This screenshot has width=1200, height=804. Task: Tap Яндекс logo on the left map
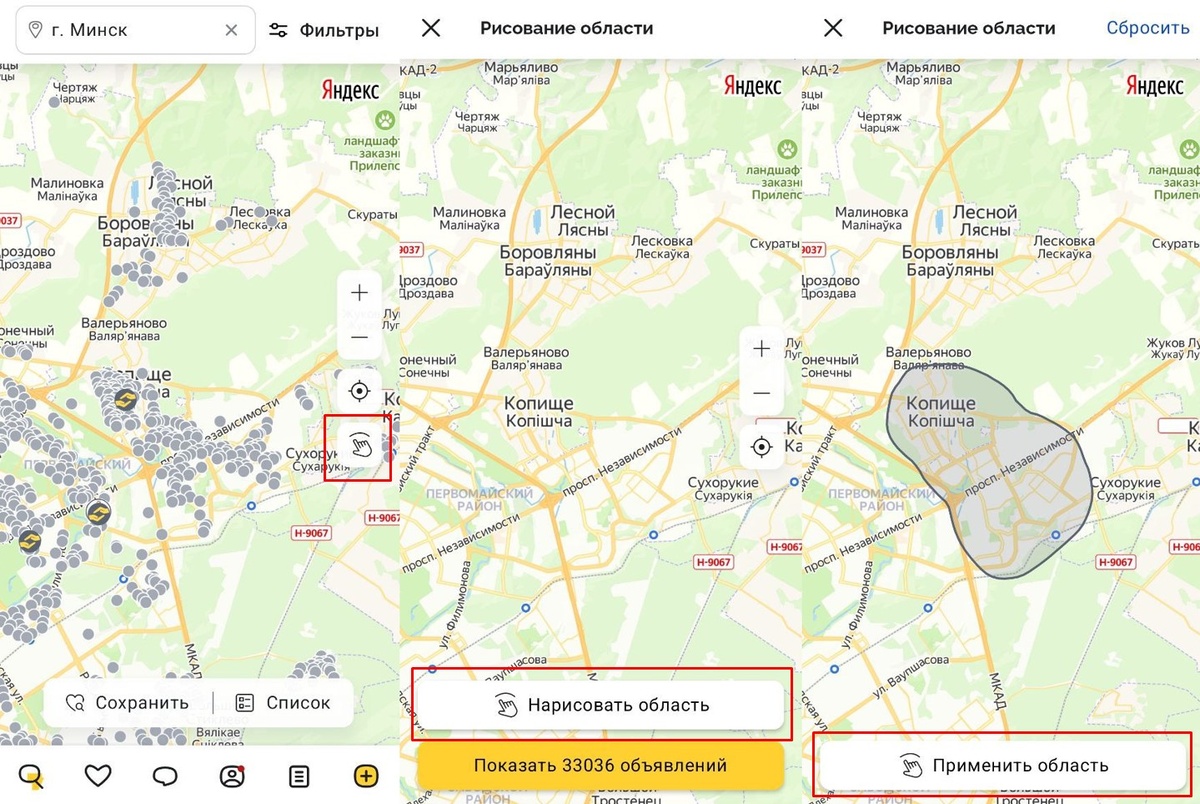[350, 89]
